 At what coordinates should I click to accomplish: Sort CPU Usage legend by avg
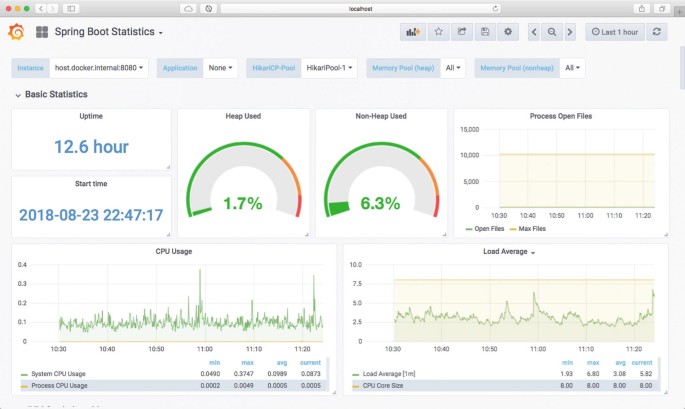coord(282,363)
